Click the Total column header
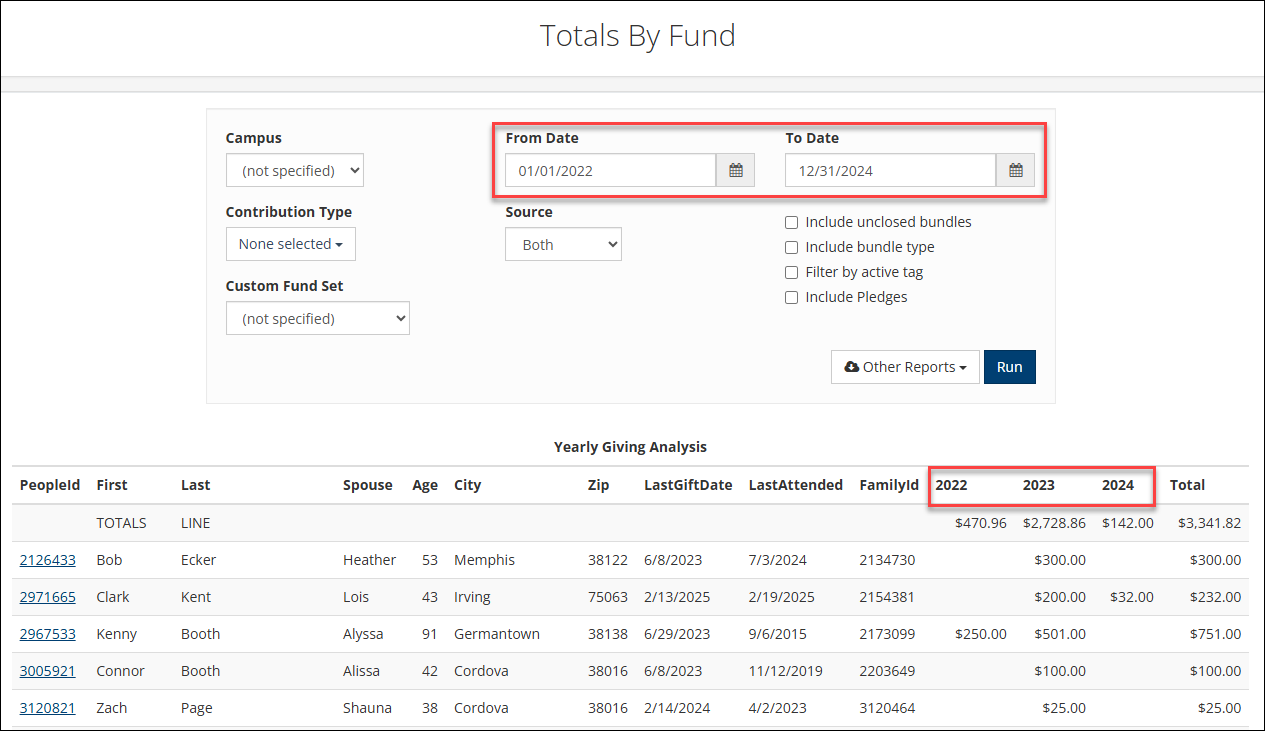 click(x=1188, y=485)
